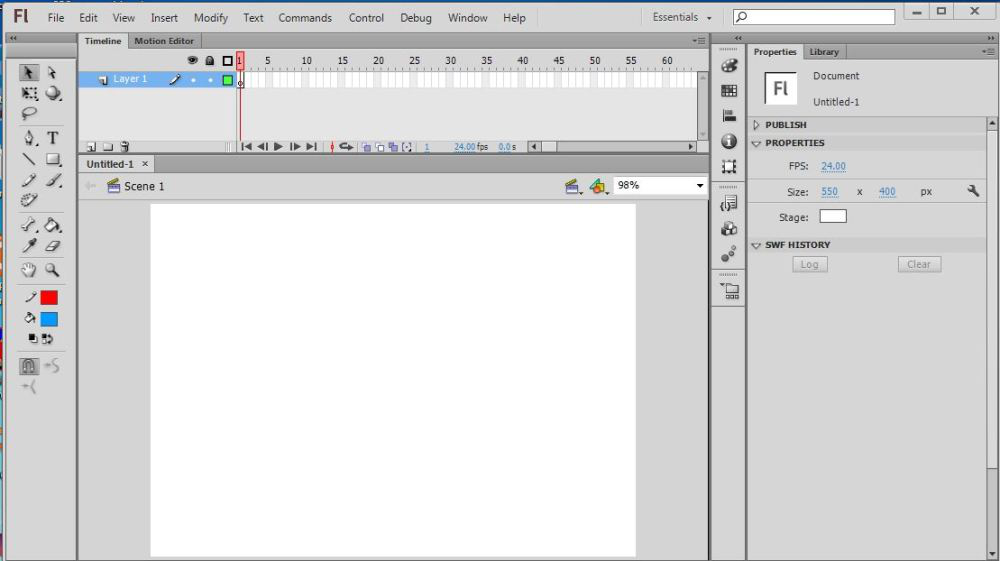
Task: Toggle outlines for all layers icon
Action: [227, 61]
